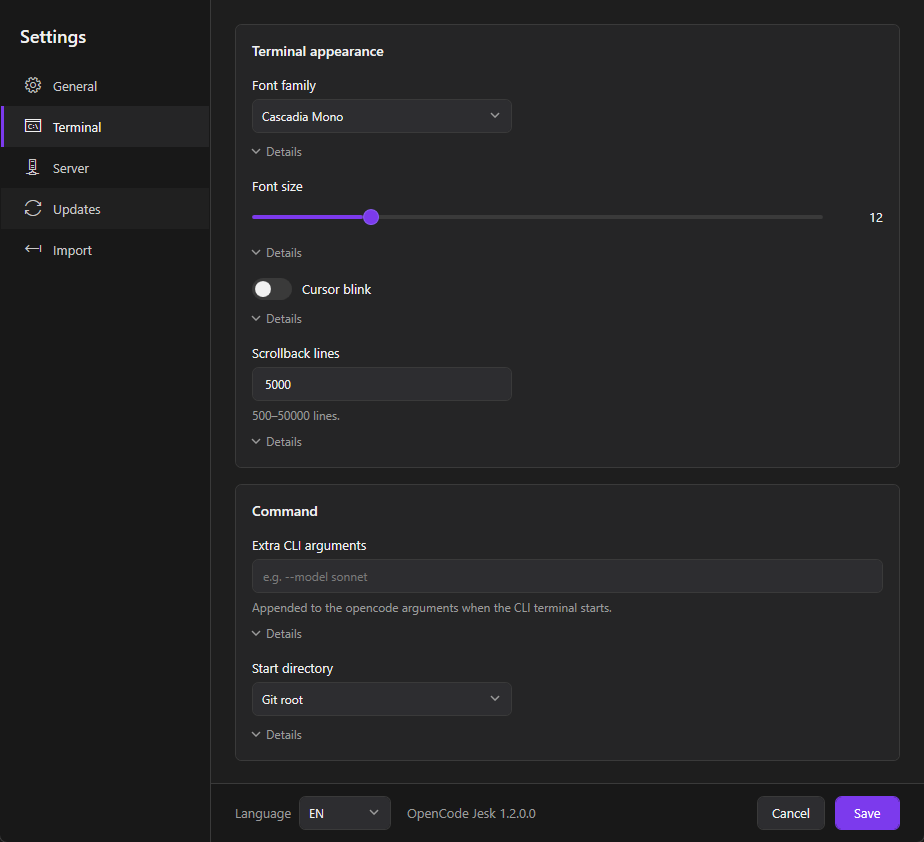Viewport: 924px width, 842px height.
Task: Click the Updates refresh icon
Action: pyautogui.click(x=33, y=209)
